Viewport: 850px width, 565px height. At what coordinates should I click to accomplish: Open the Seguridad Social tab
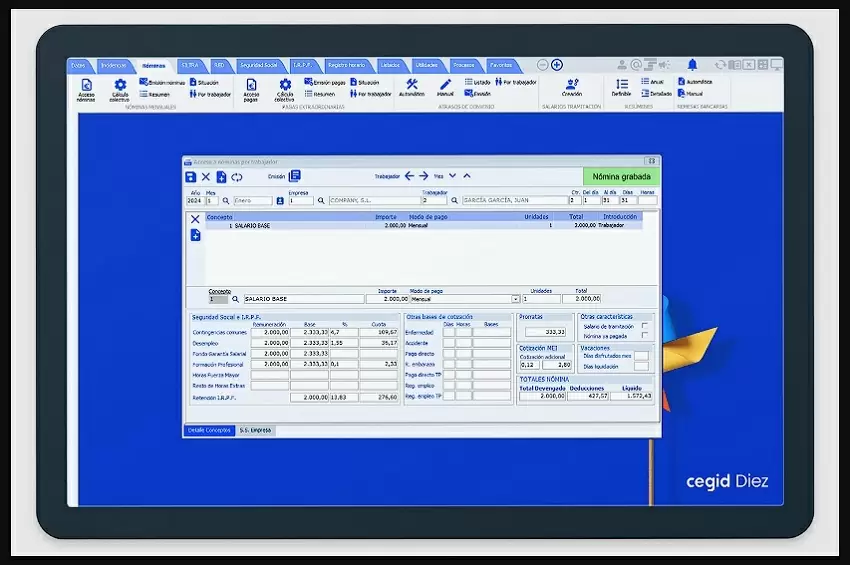[x=259, y=65]
